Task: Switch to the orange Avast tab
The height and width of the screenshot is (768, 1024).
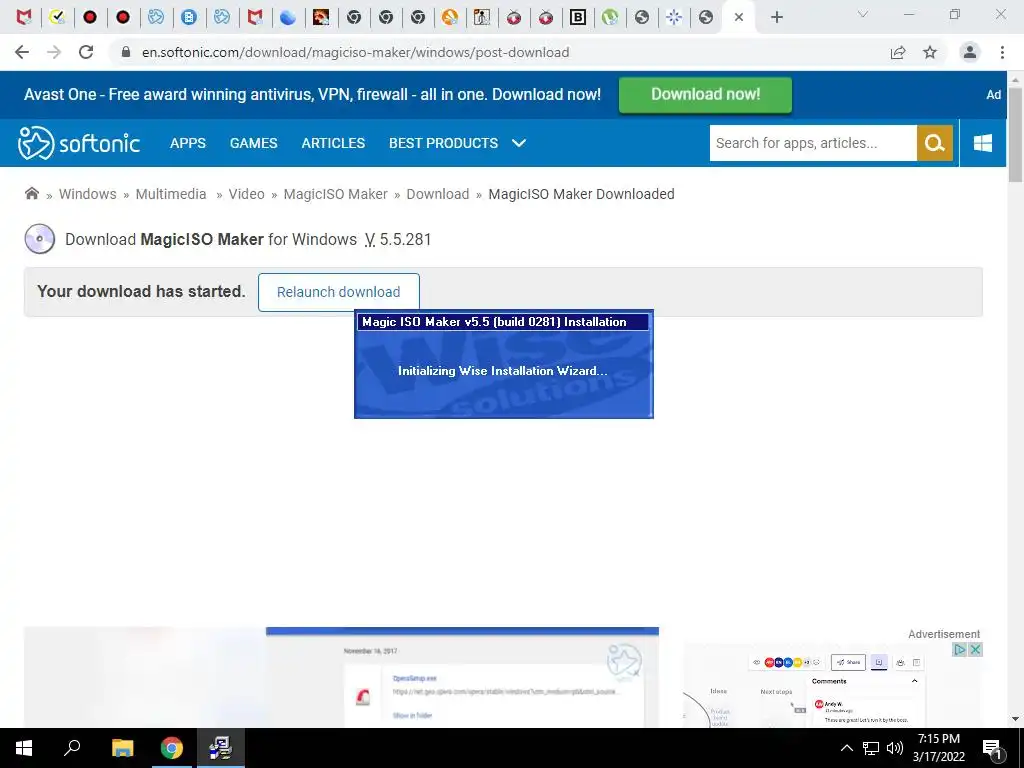Action: point(449,18)
